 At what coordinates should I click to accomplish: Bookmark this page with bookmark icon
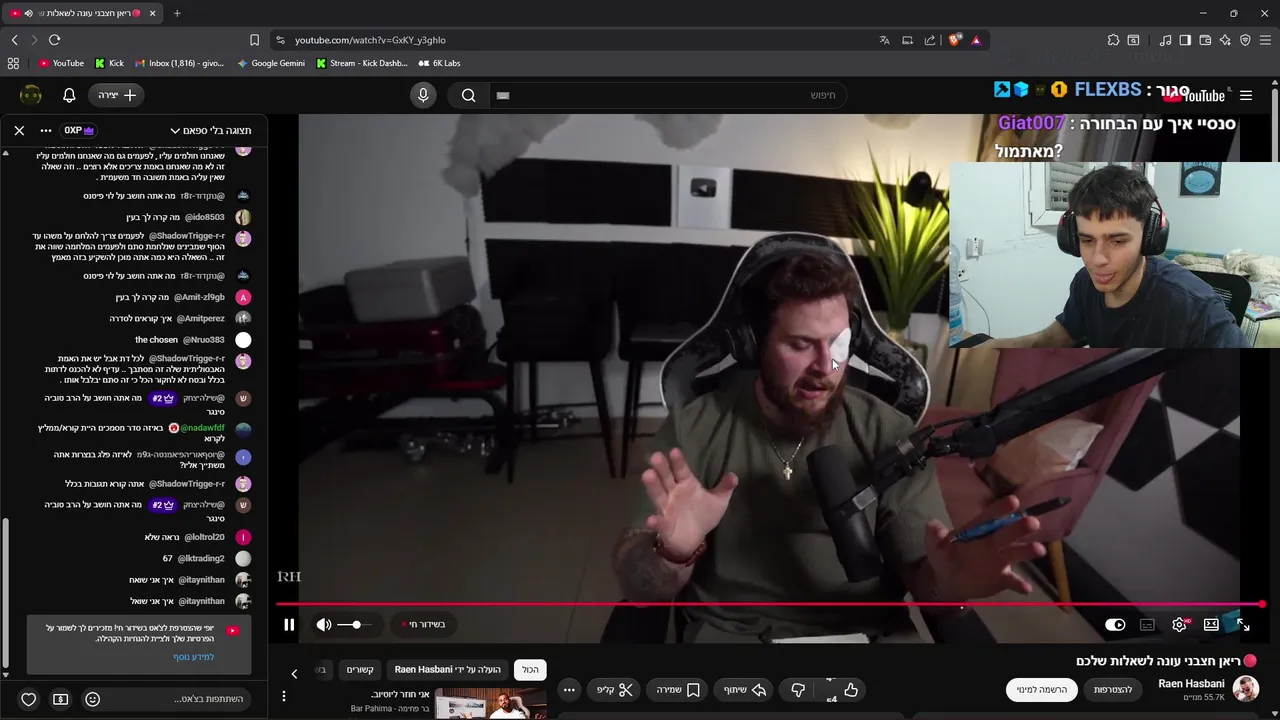pos(254,40)
